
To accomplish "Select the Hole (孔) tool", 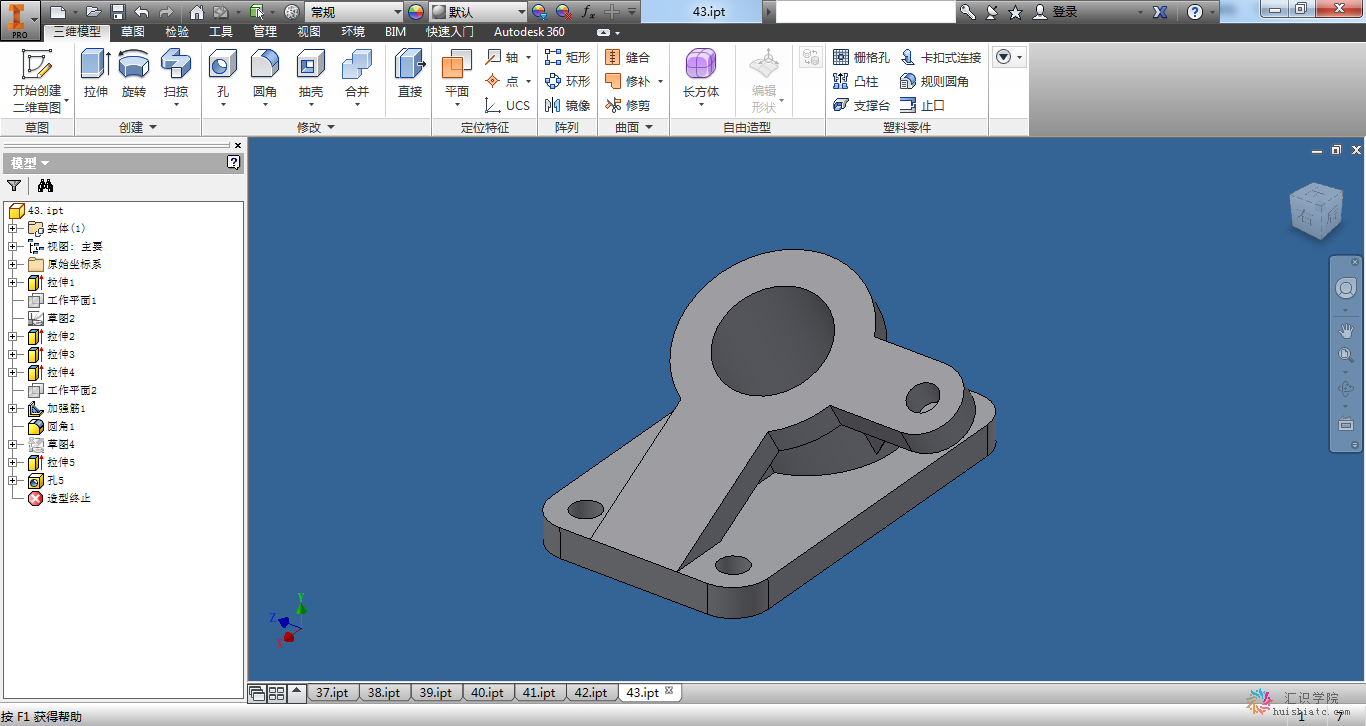I will coord(223,78).
